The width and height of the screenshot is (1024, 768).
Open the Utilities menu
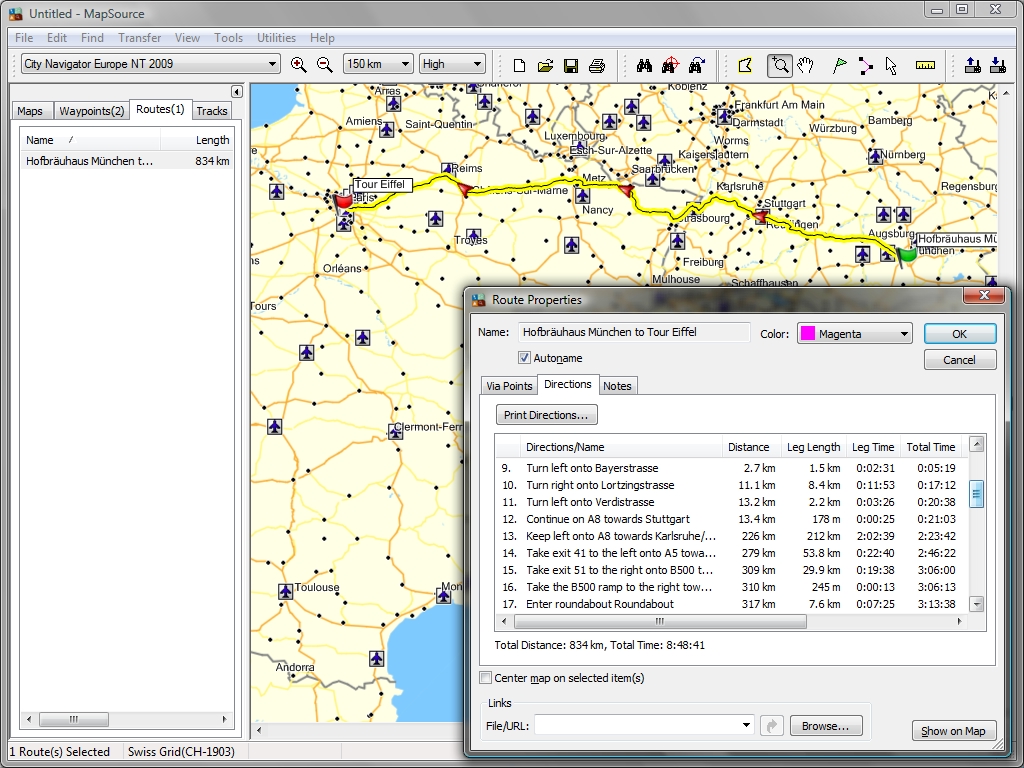(x=276, y=38)
